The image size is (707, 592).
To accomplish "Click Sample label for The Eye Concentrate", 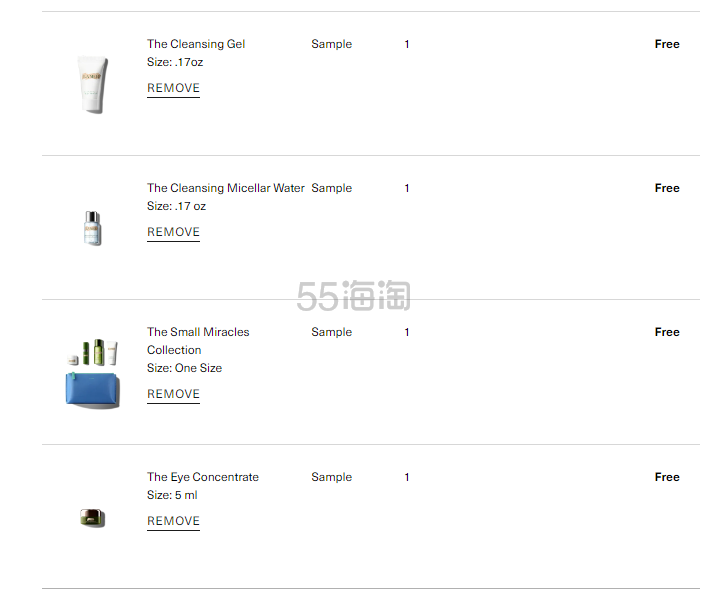I will 331,477.
